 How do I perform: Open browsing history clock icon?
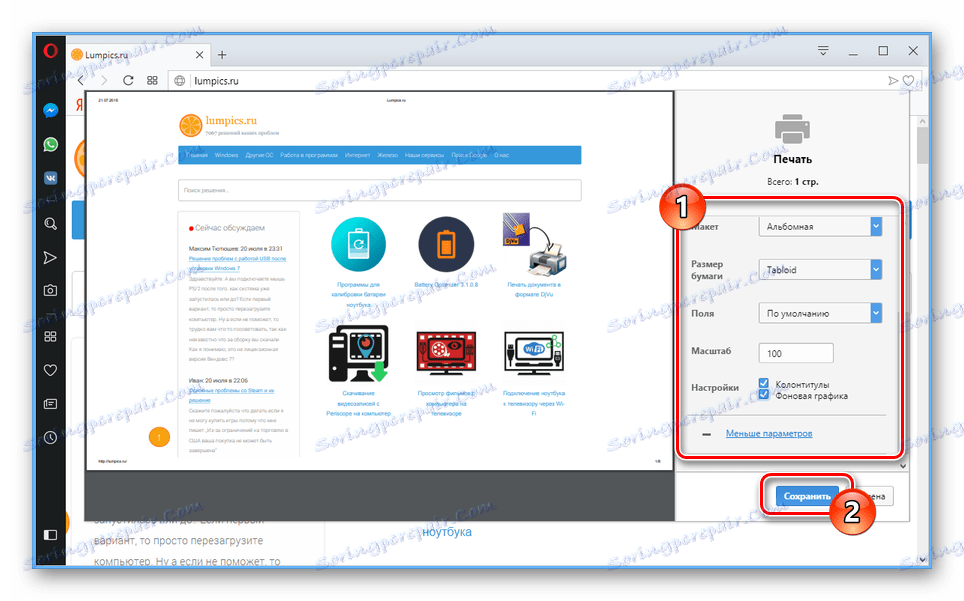[50, 438]
